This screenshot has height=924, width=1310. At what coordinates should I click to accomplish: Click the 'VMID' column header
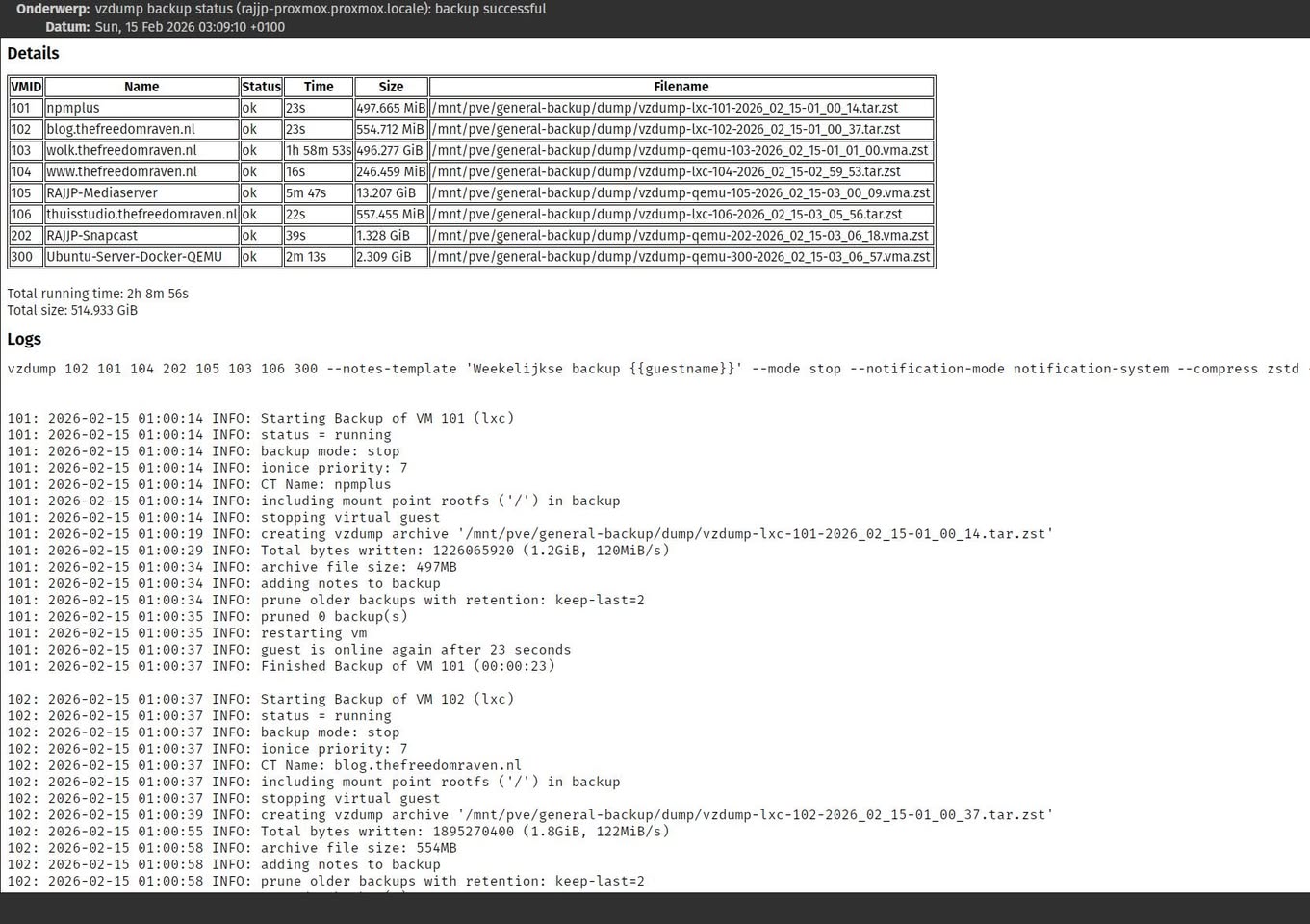tap(26, 87)
